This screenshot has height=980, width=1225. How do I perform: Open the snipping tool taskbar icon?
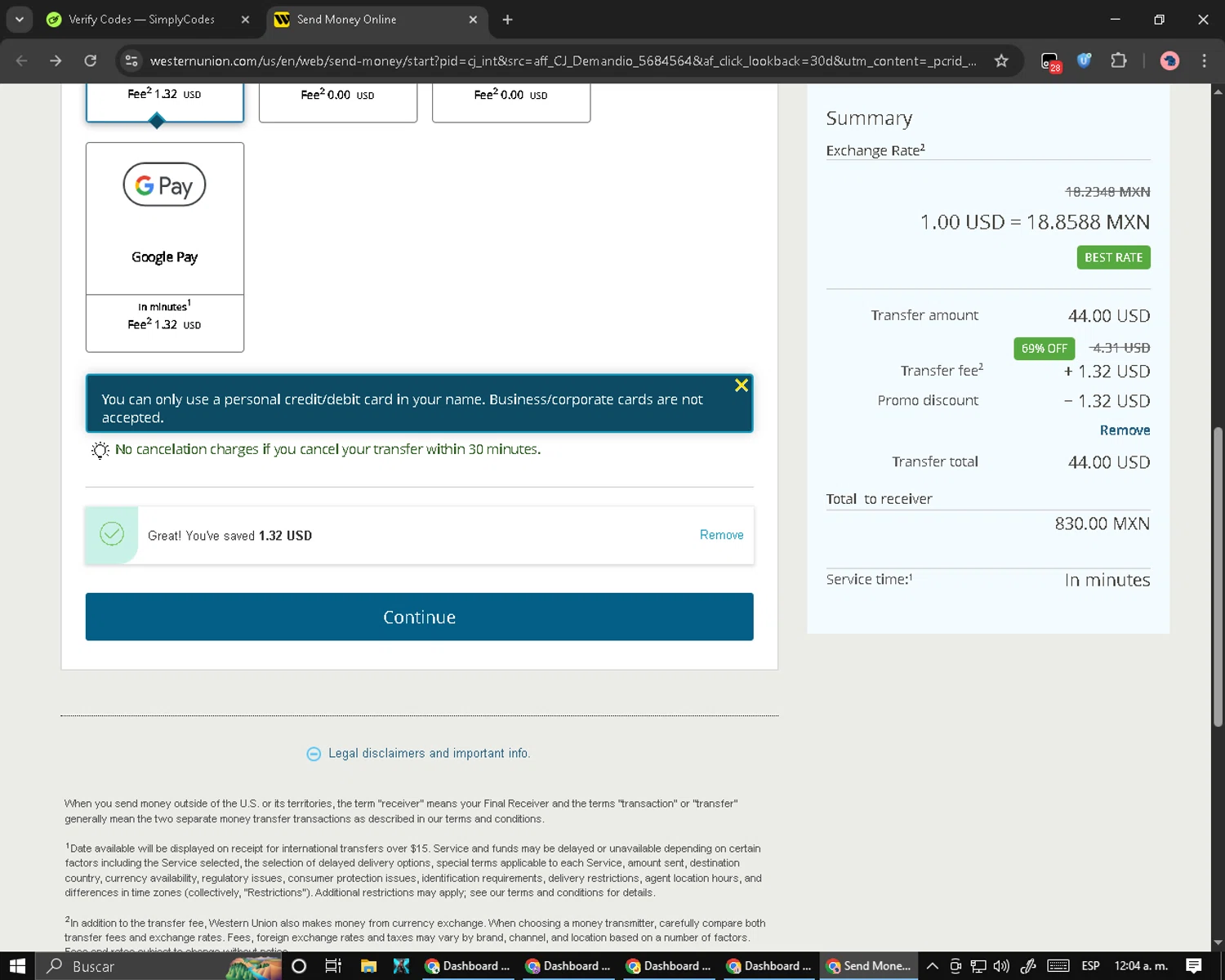401,966
